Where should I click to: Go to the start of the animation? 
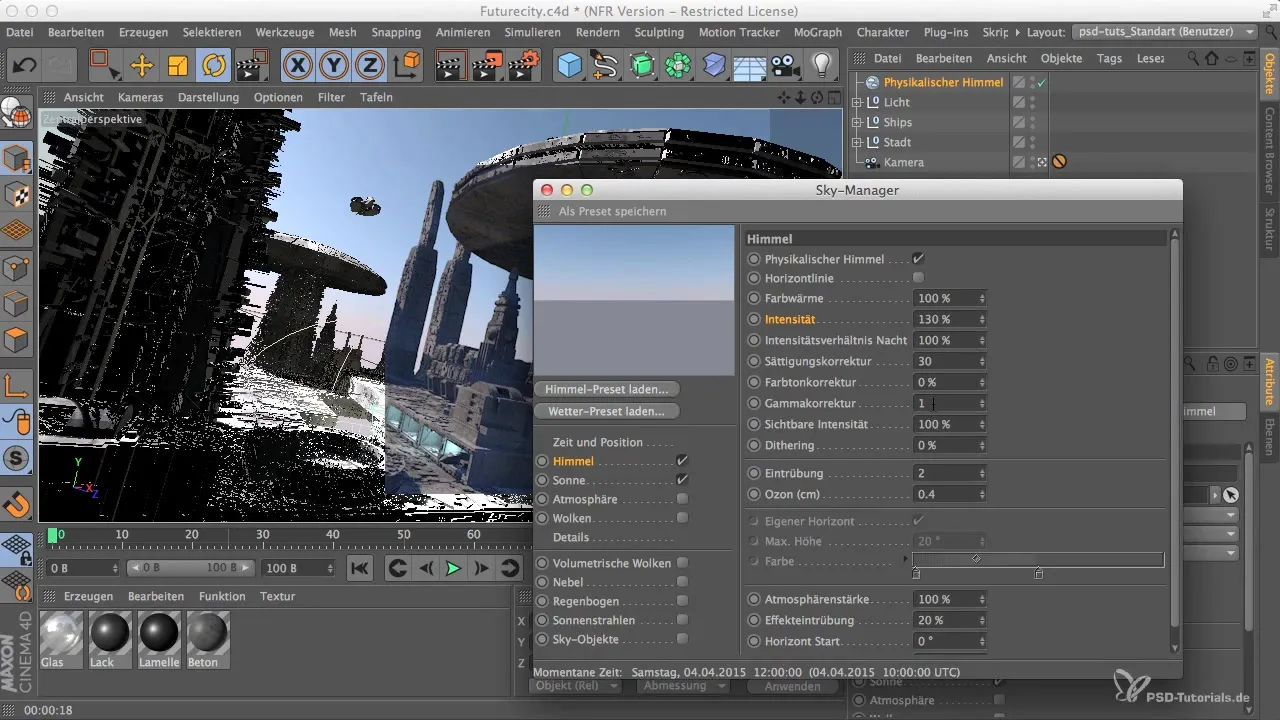tap(360, 568)
